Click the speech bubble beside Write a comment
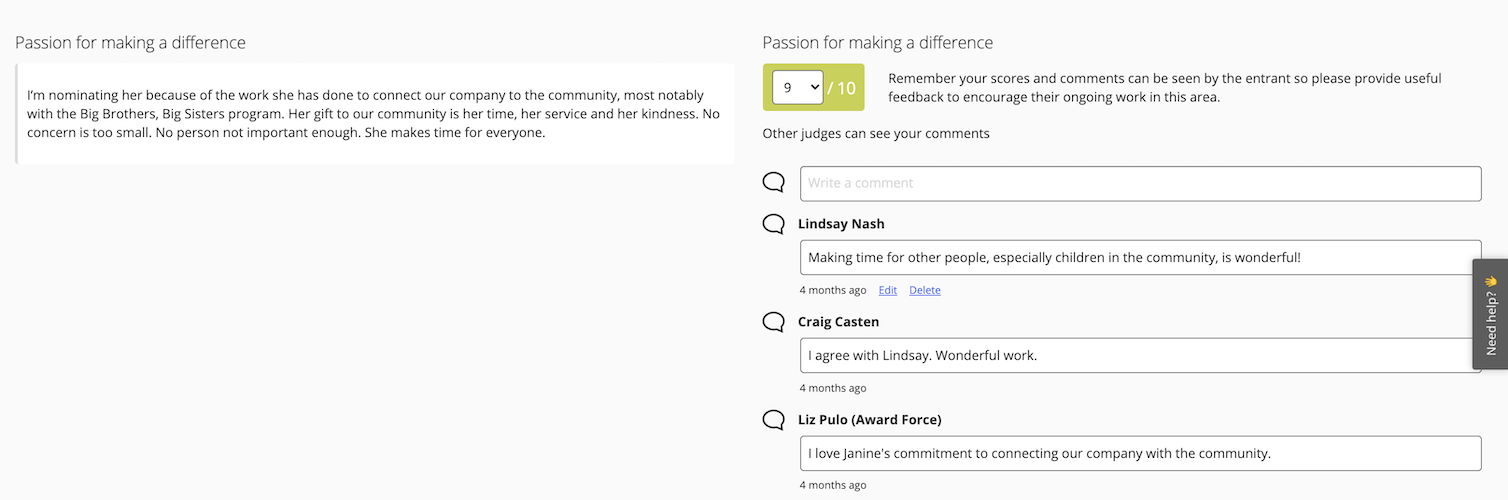This screenshot has height=500, width=1508. 773,182
